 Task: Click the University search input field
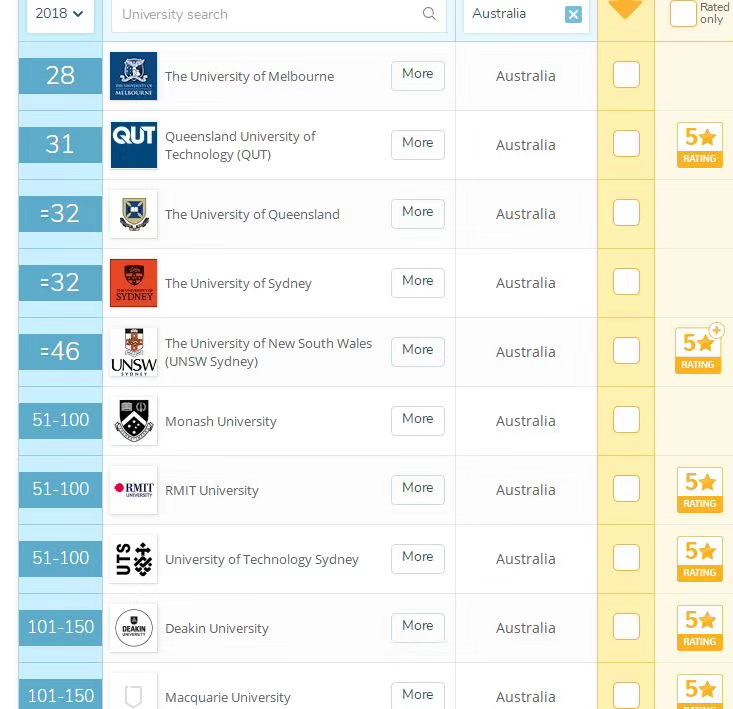pos(268,14)
